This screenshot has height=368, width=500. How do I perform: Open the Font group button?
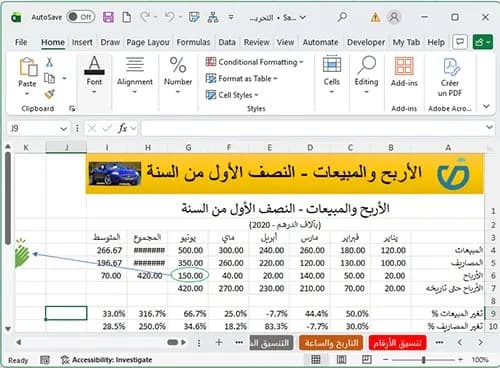[94, 75]
